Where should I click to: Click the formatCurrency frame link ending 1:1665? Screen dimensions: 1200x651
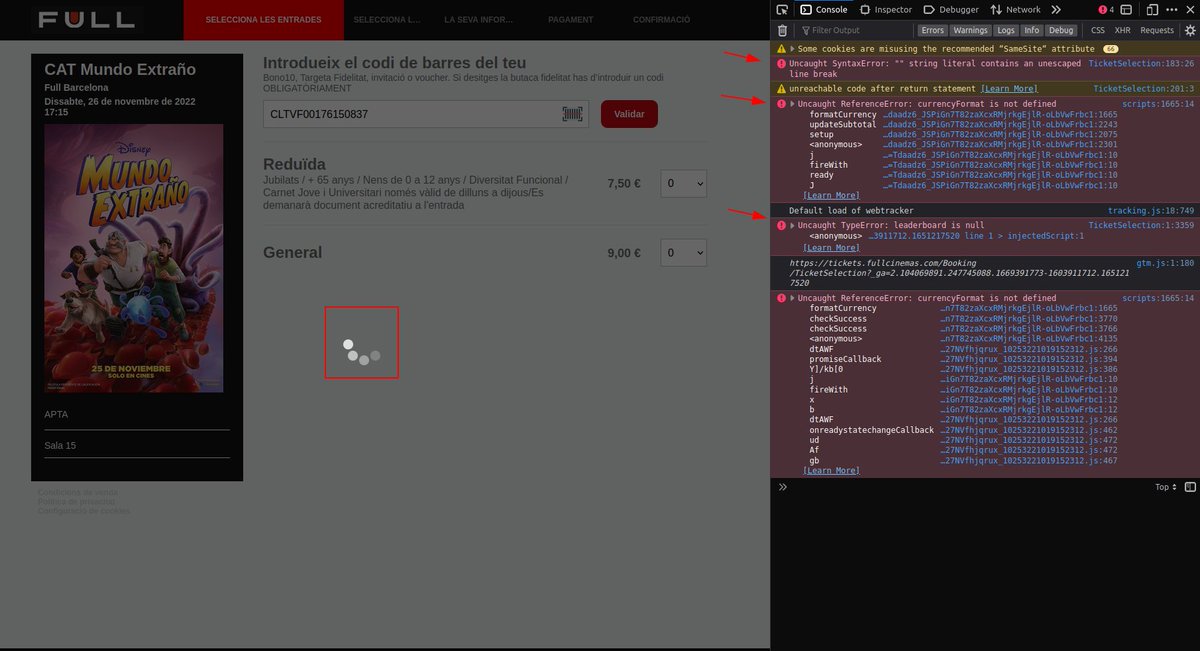coord(999,114)
